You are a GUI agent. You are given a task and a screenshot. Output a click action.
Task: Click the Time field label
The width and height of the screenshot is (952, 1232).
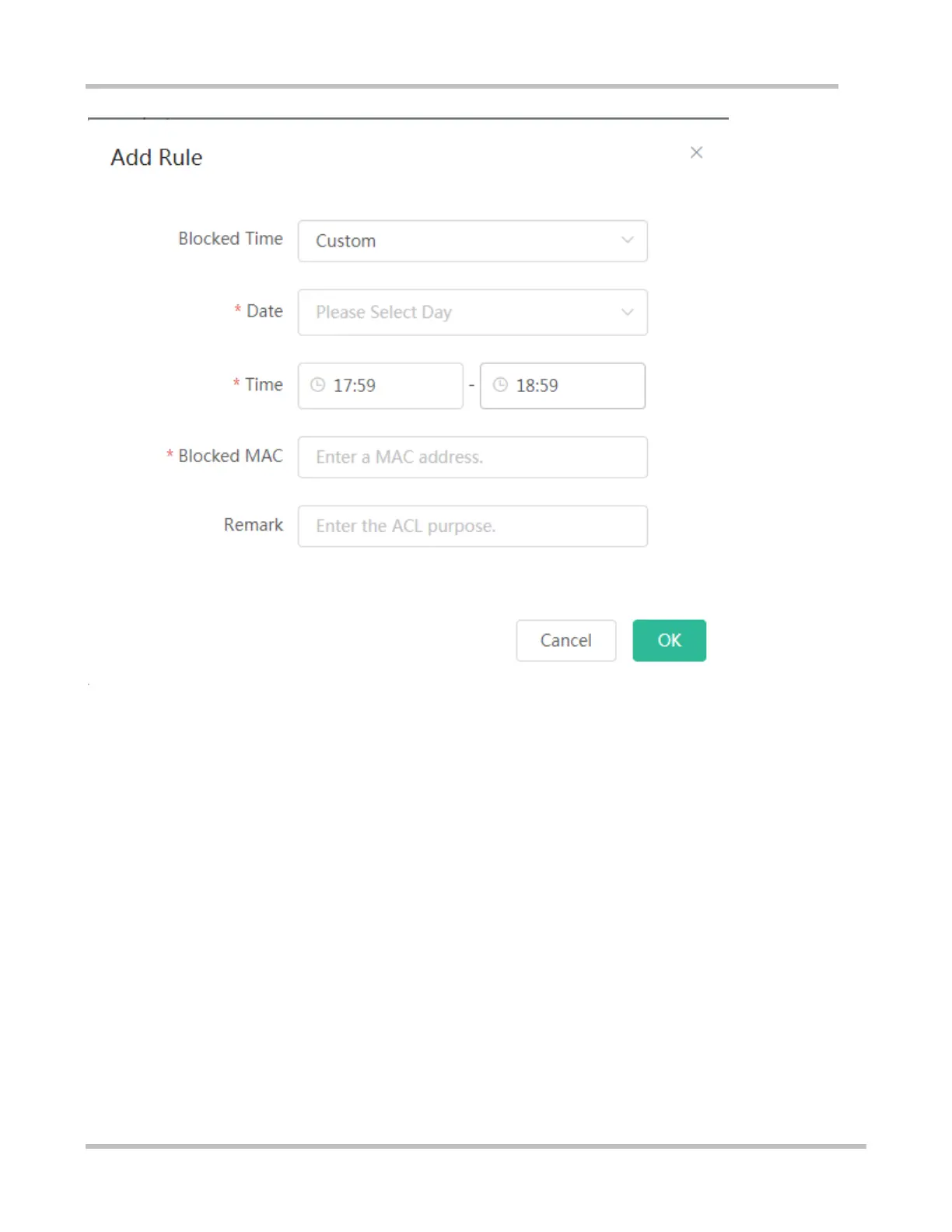coord(264,385)
